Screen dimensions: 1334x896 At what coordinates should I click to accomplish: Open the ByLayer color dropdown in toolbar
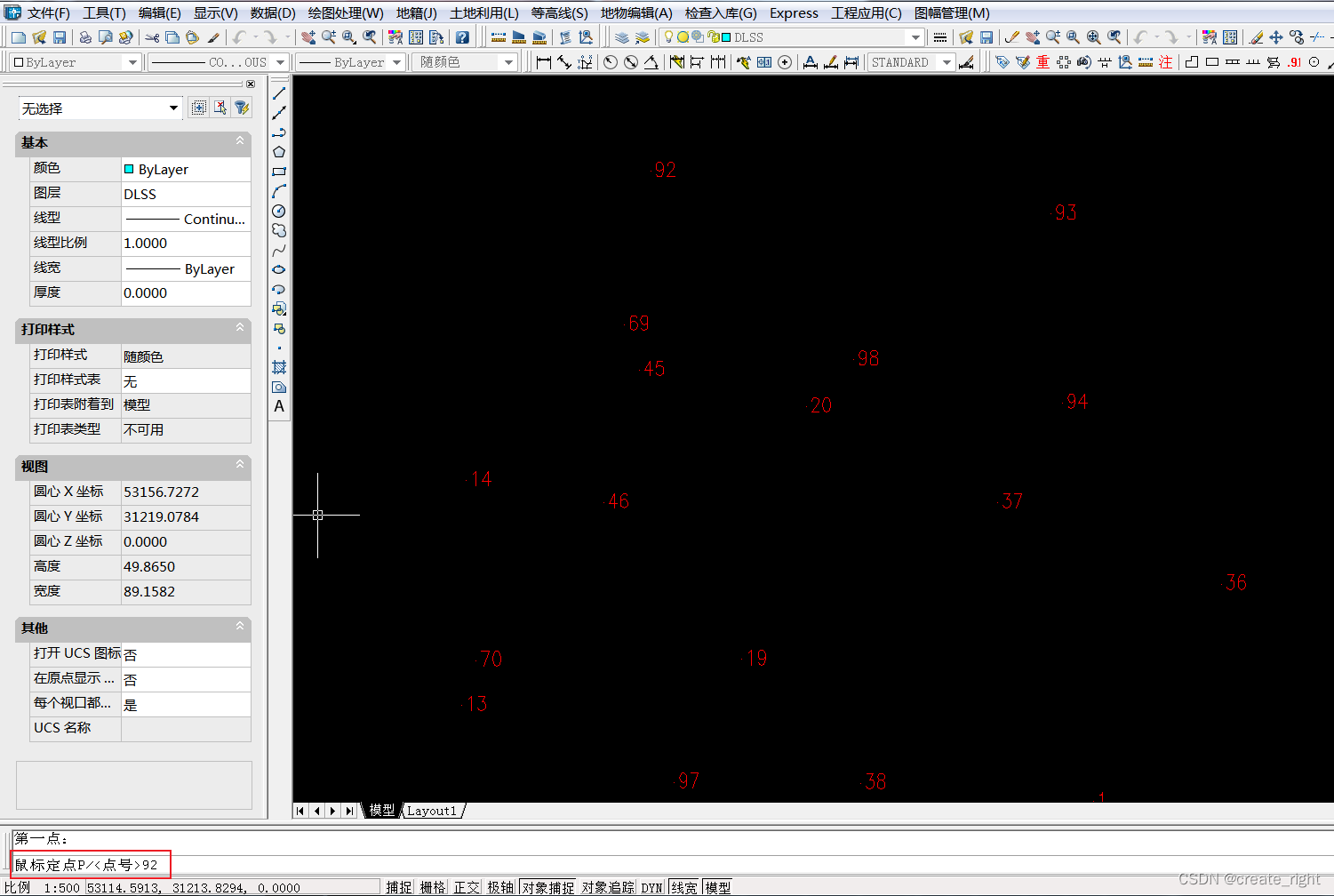pyautogui.click(x=75, y=62)
